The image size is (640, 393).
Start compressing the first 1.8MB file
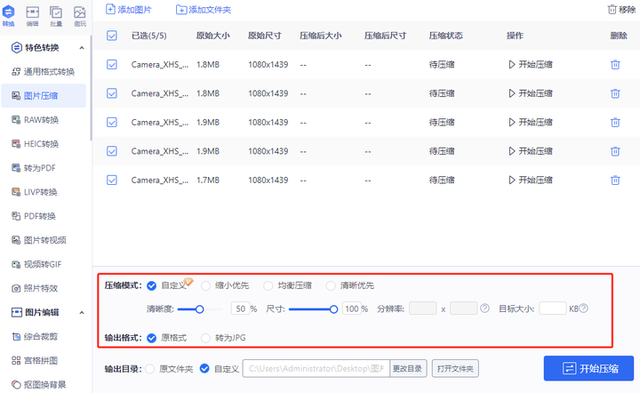530,64
